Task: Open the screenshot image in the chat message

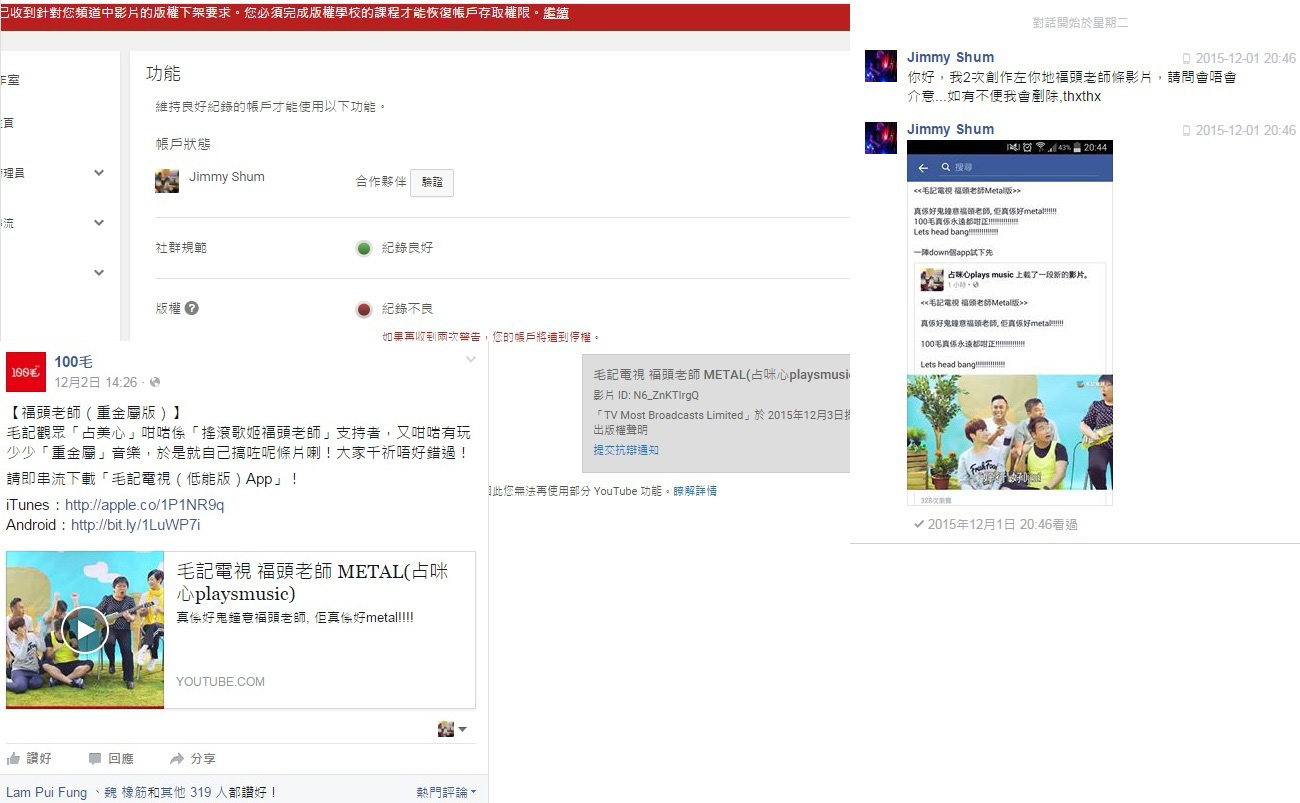Action: pos(1009,322)
